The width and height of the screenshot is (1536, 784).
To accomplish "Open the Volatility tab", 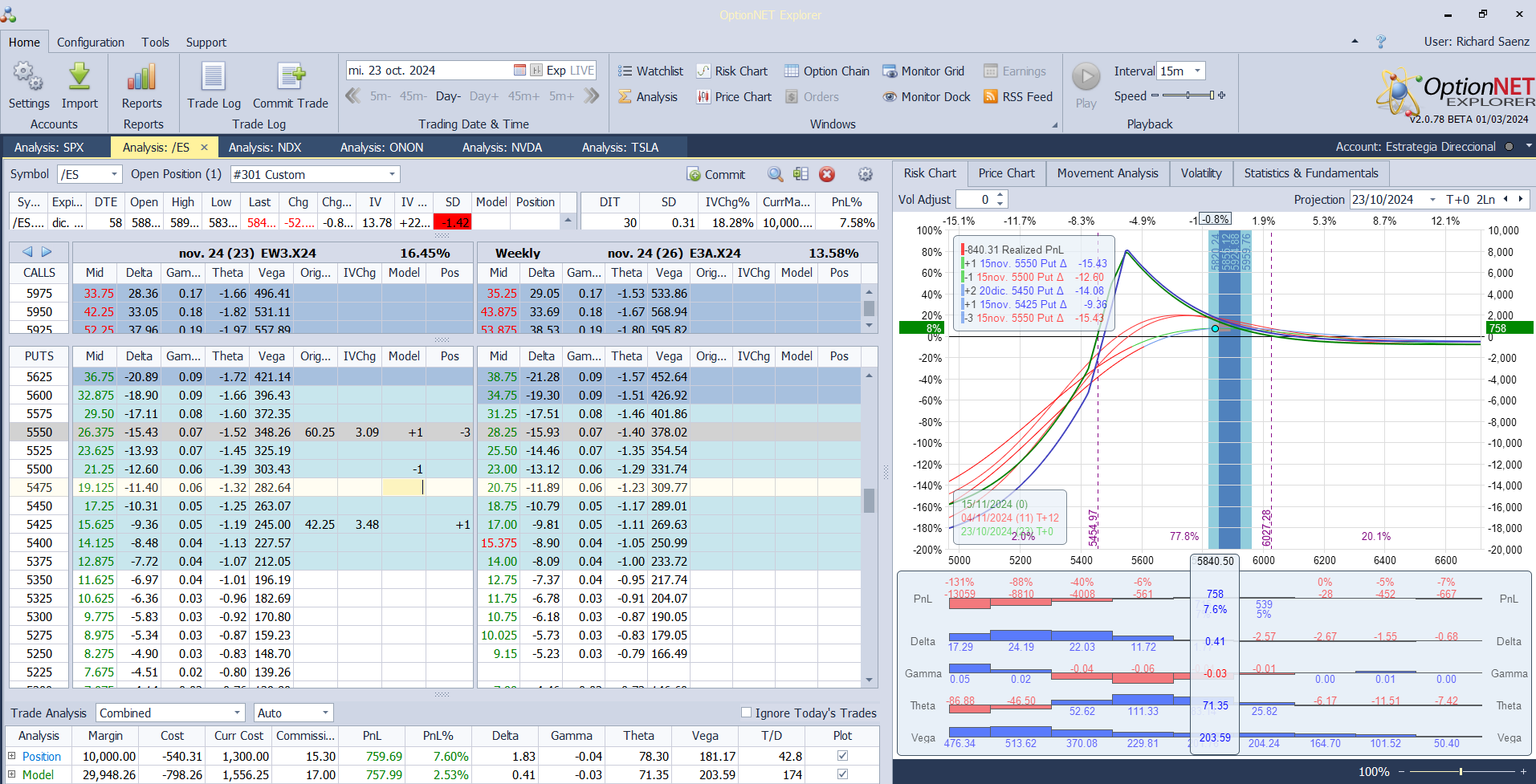I will point(1200,173).
